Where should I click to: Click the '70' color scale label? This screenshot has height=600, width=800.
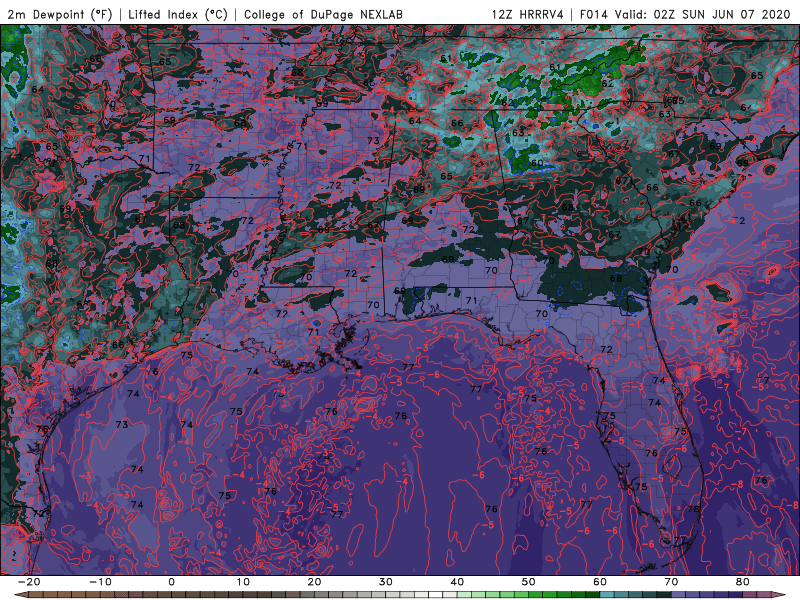tap(671, 582)
